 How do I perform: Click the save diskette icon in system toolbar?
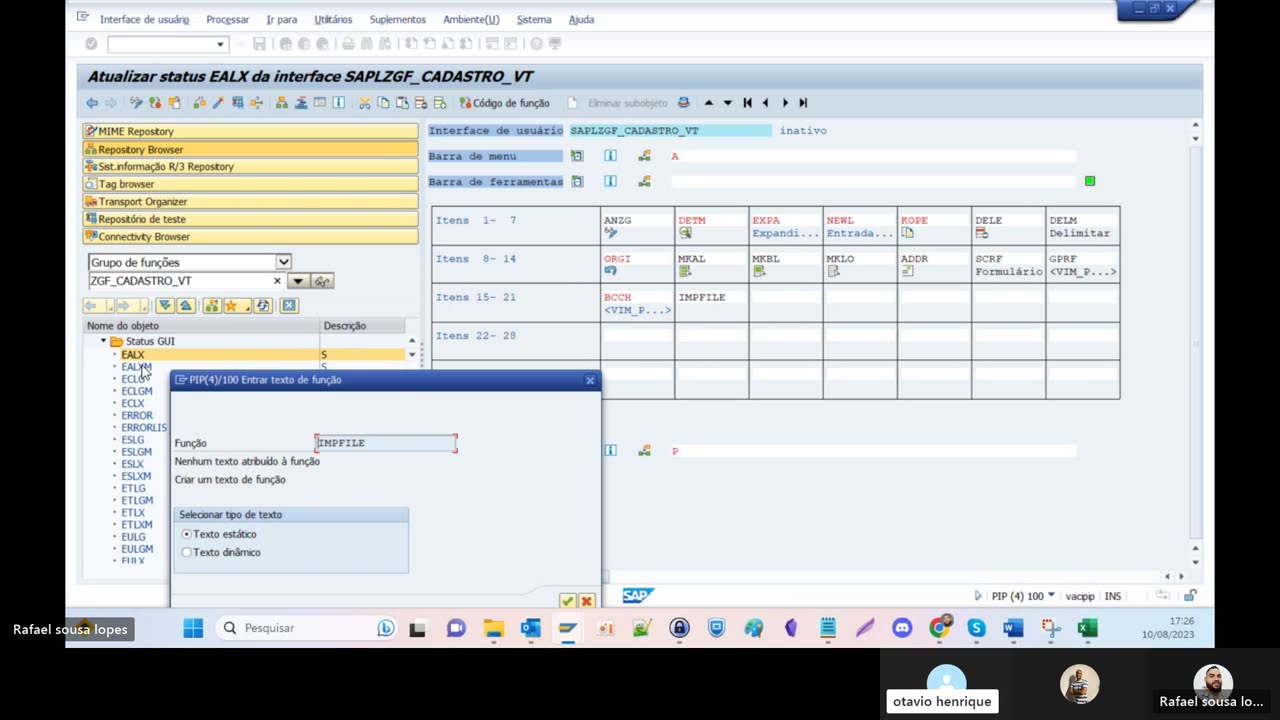(260, 44)
